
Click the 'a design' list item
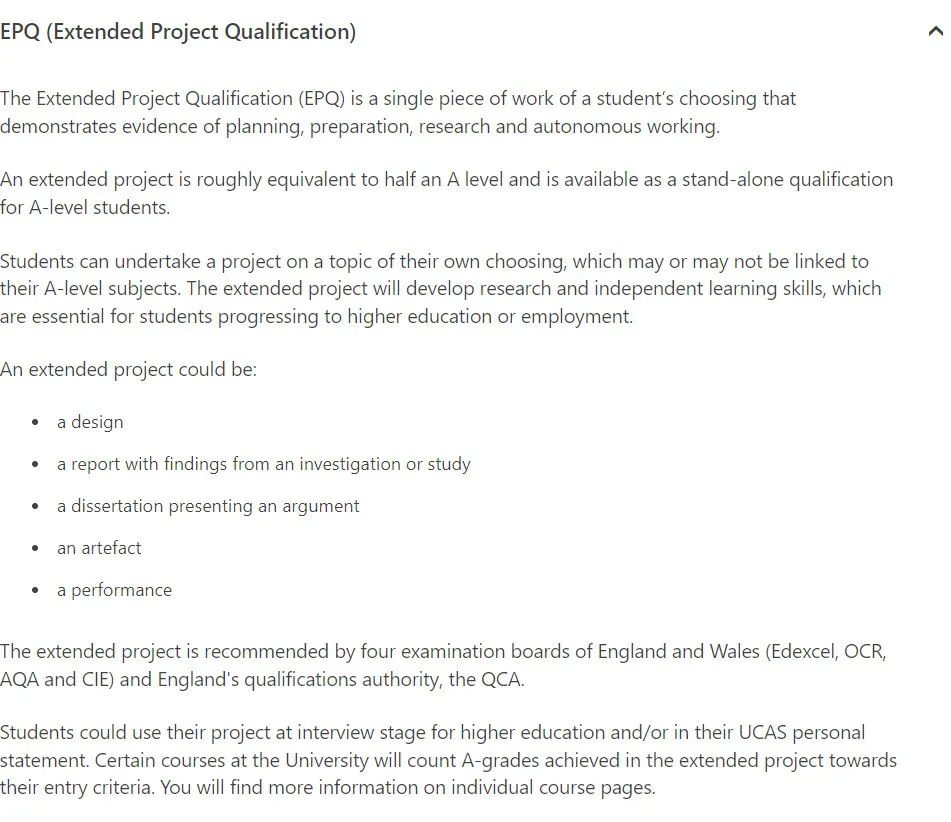90,422
